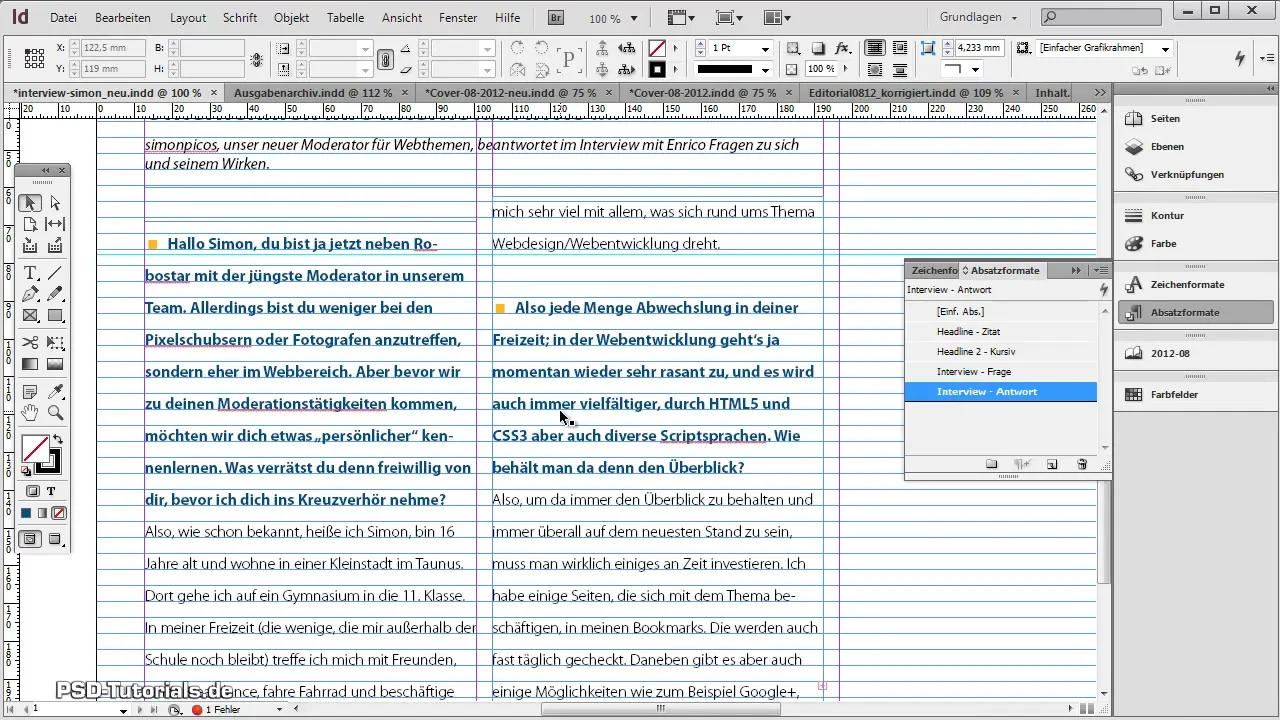This screenshot has width=1280, height=720.
Task: Open the Schrift menu
Action: 240,18
